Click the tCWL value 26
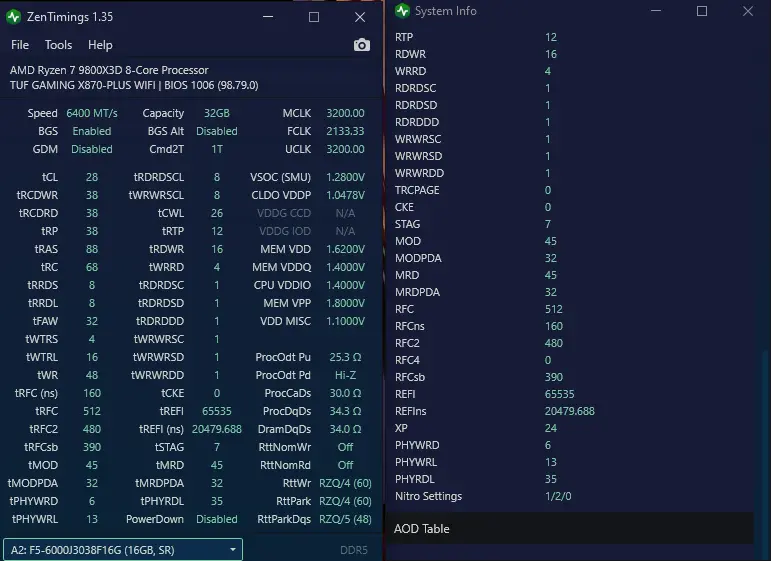 [217, 213]
